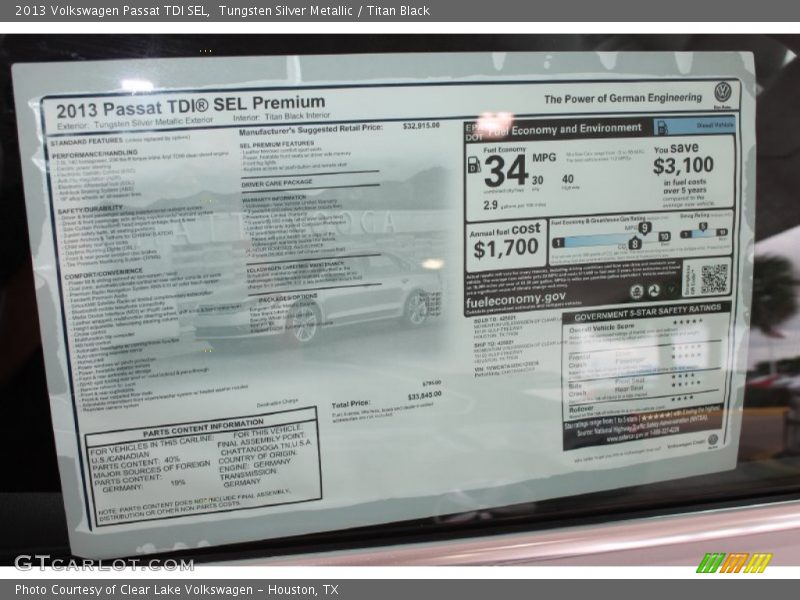
Task: Click the GTCarLot.com watermark logo
Action: pos(103,563)
